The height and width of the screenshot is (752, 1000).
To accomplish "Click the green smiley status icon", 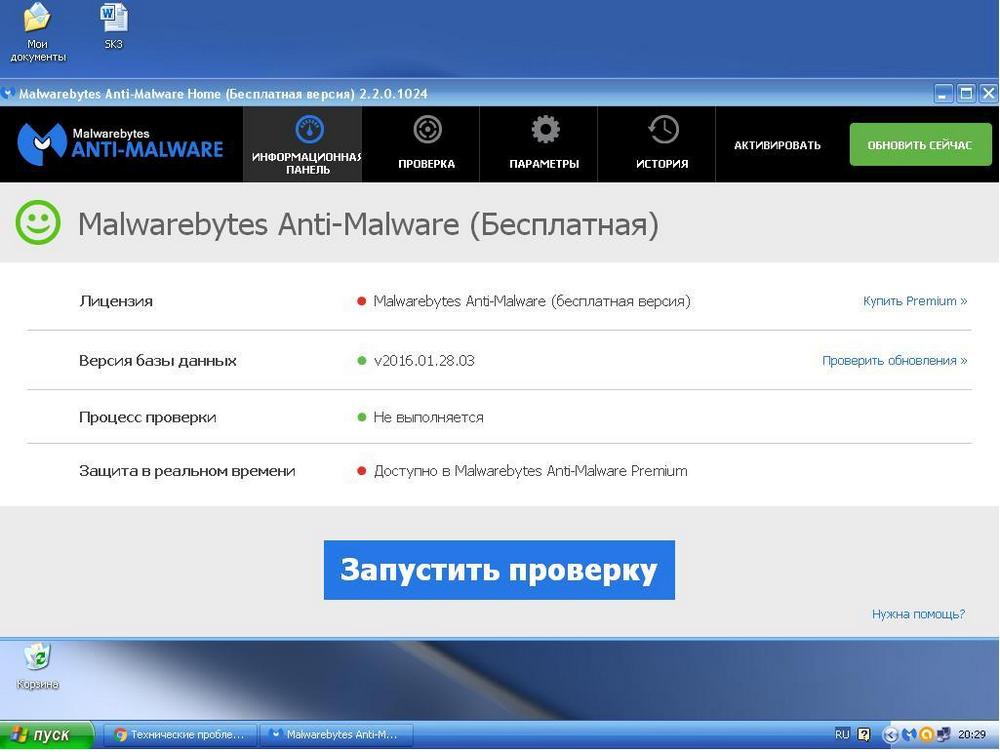I will 38,224.
